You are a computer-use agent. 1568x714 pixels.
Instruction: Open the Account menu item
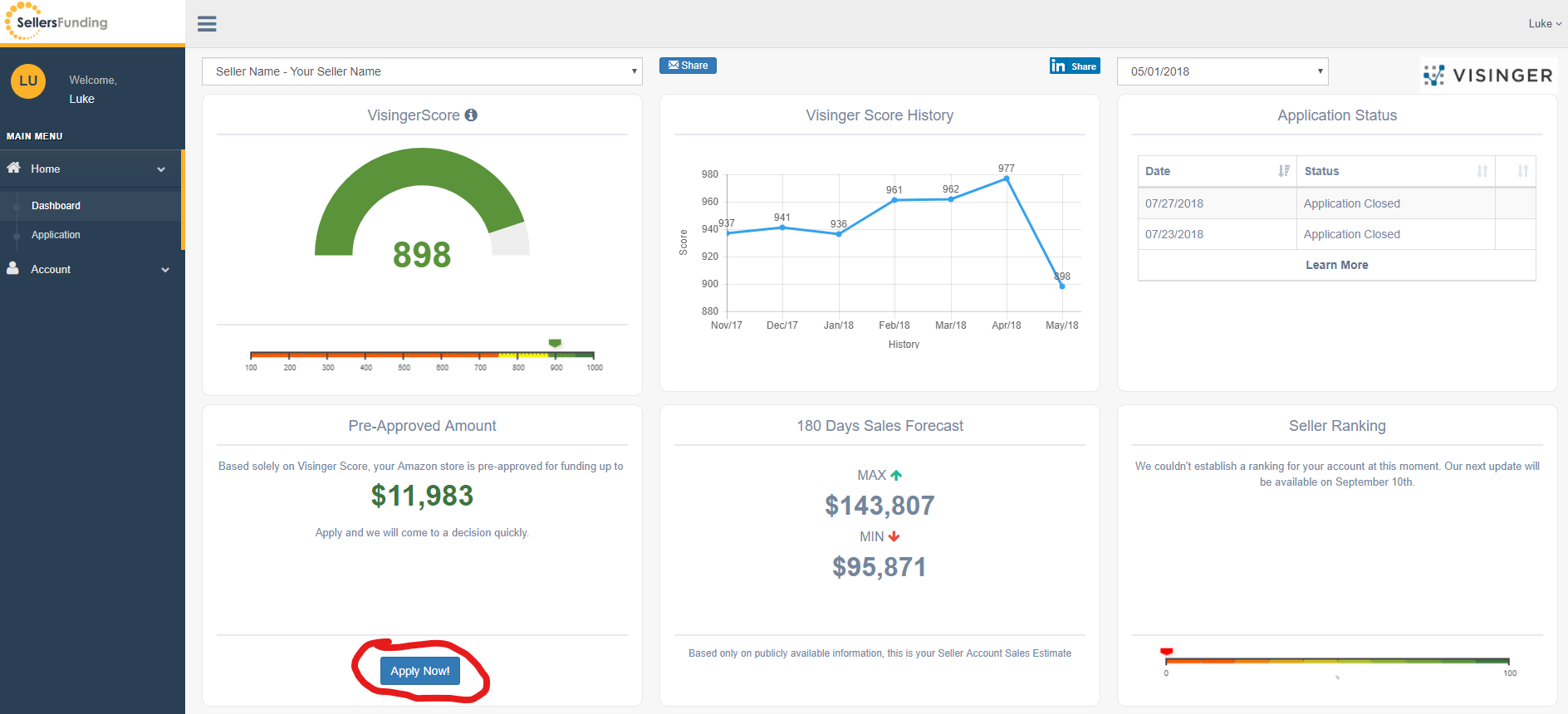tap(92, 269)
